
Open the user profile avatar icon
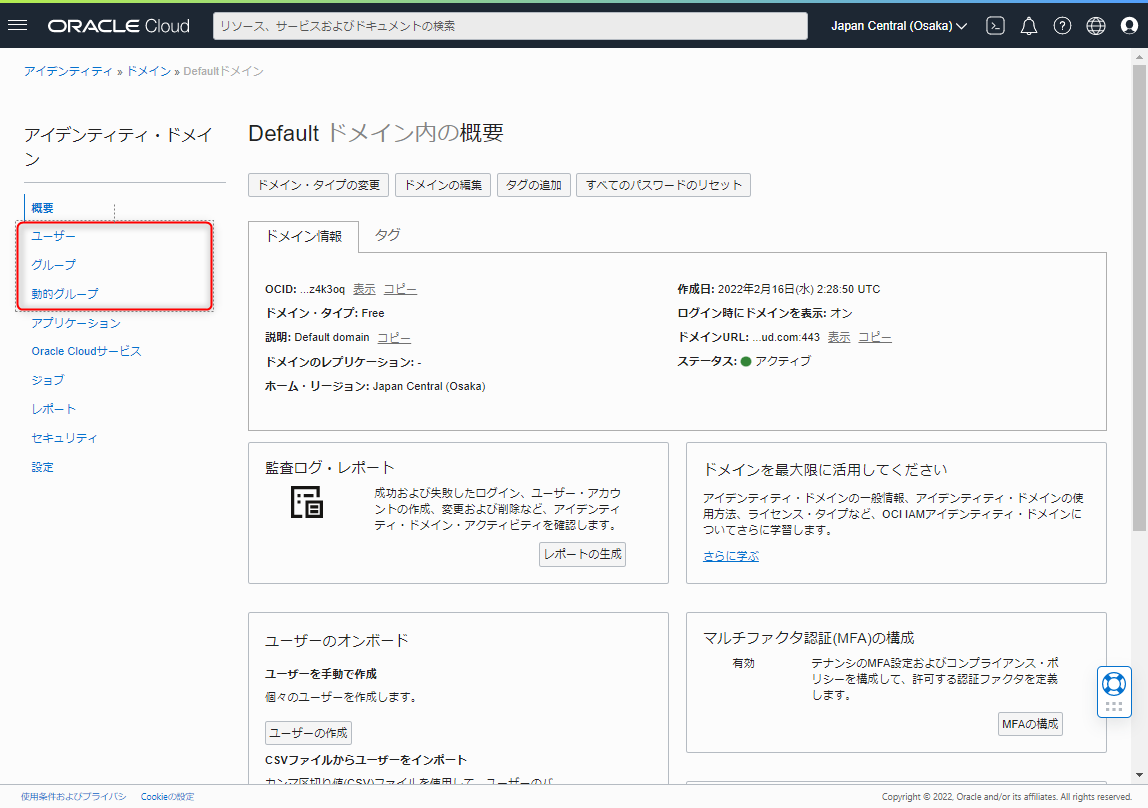[x=1129, y=26]
